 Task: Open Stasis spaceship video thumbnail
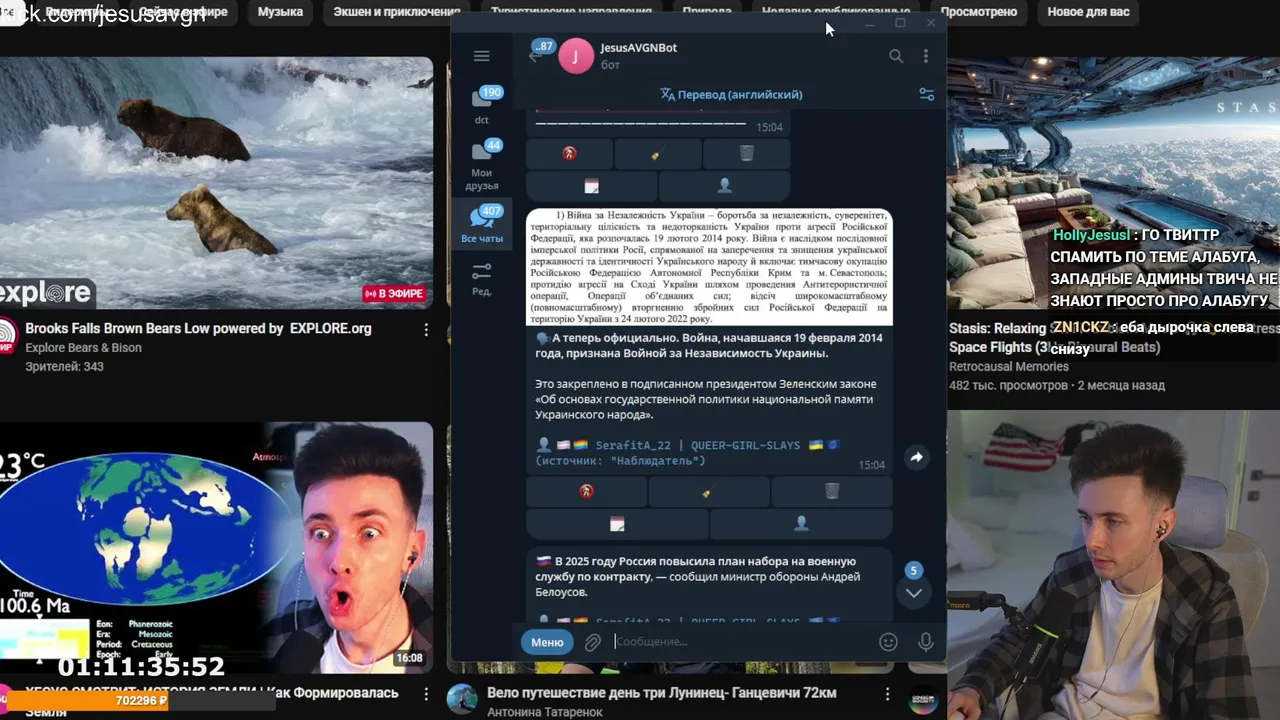[1113, 182]
